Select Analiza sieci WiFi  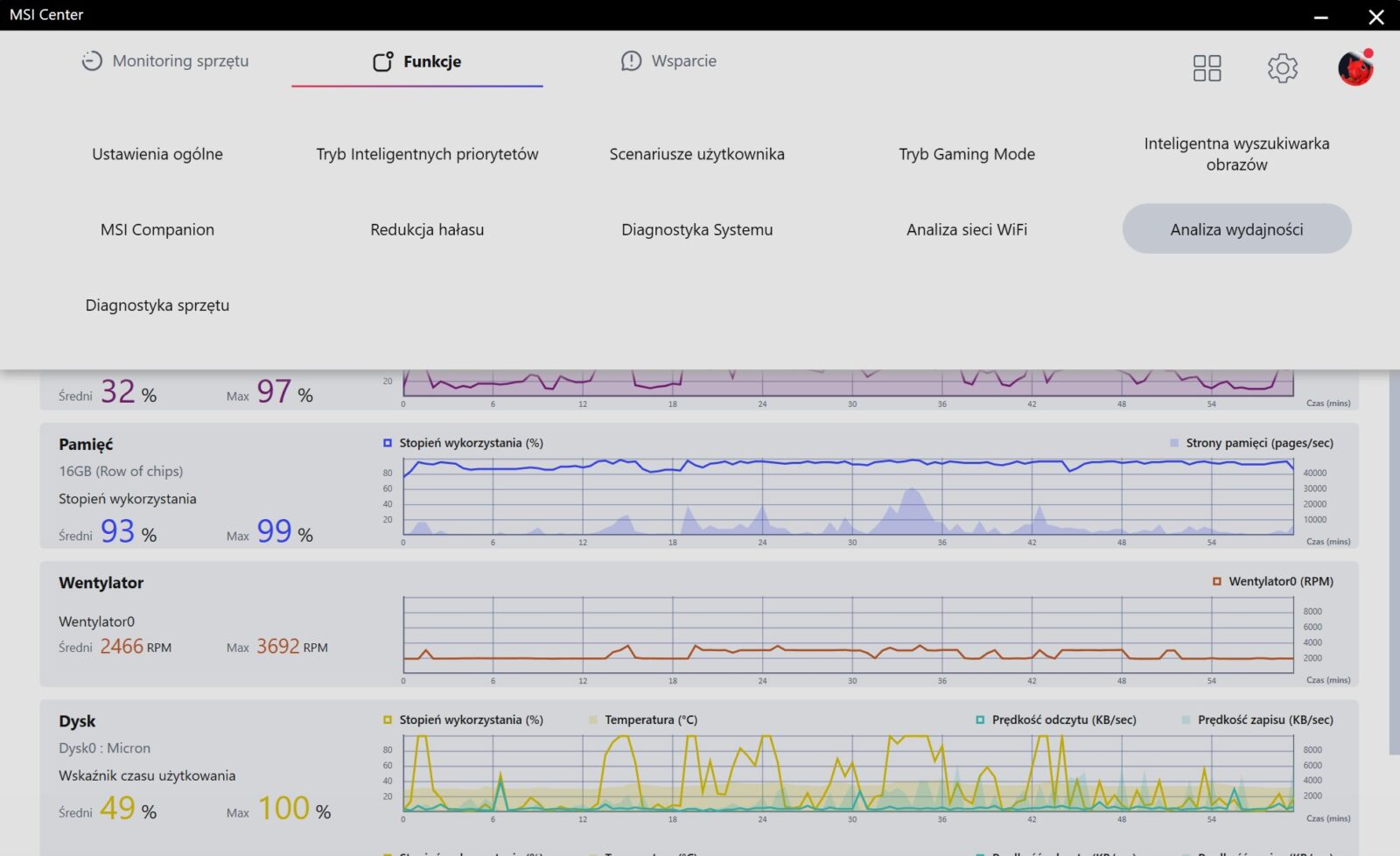tap(967, 229)
